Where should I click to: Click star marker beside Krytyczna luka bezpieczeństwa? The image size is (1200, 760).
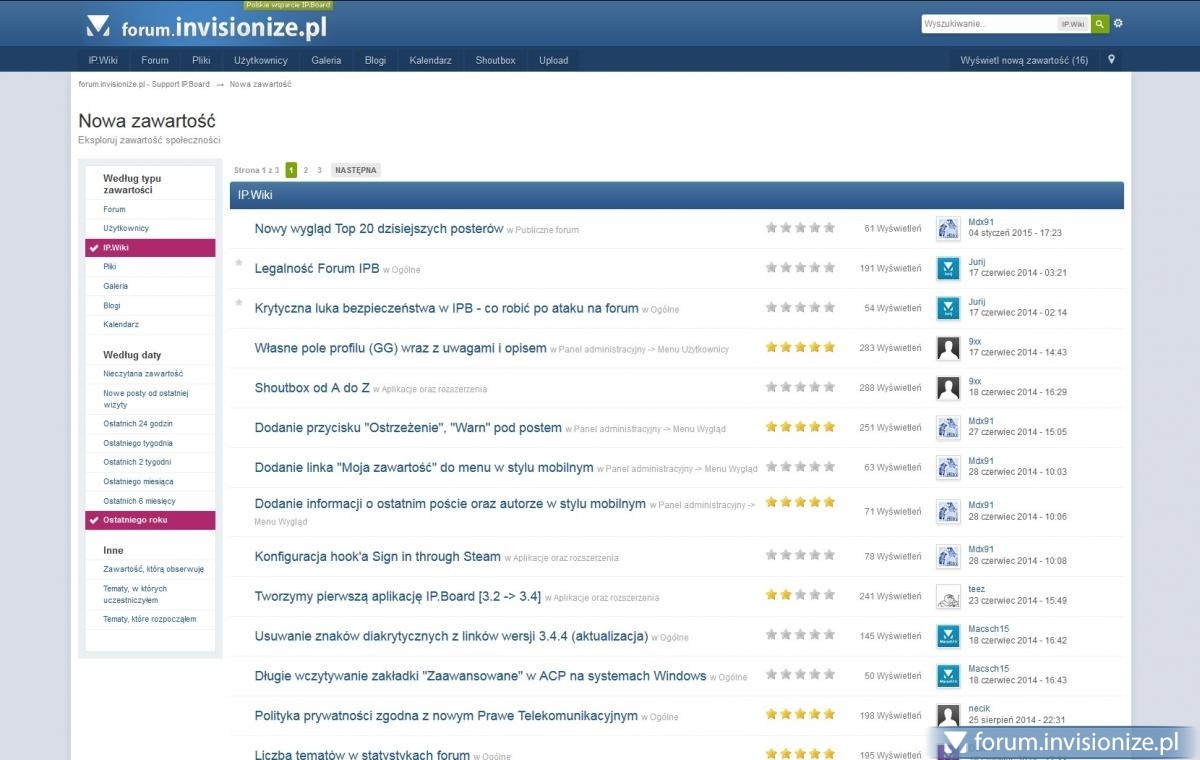click(x=239, y=302)
